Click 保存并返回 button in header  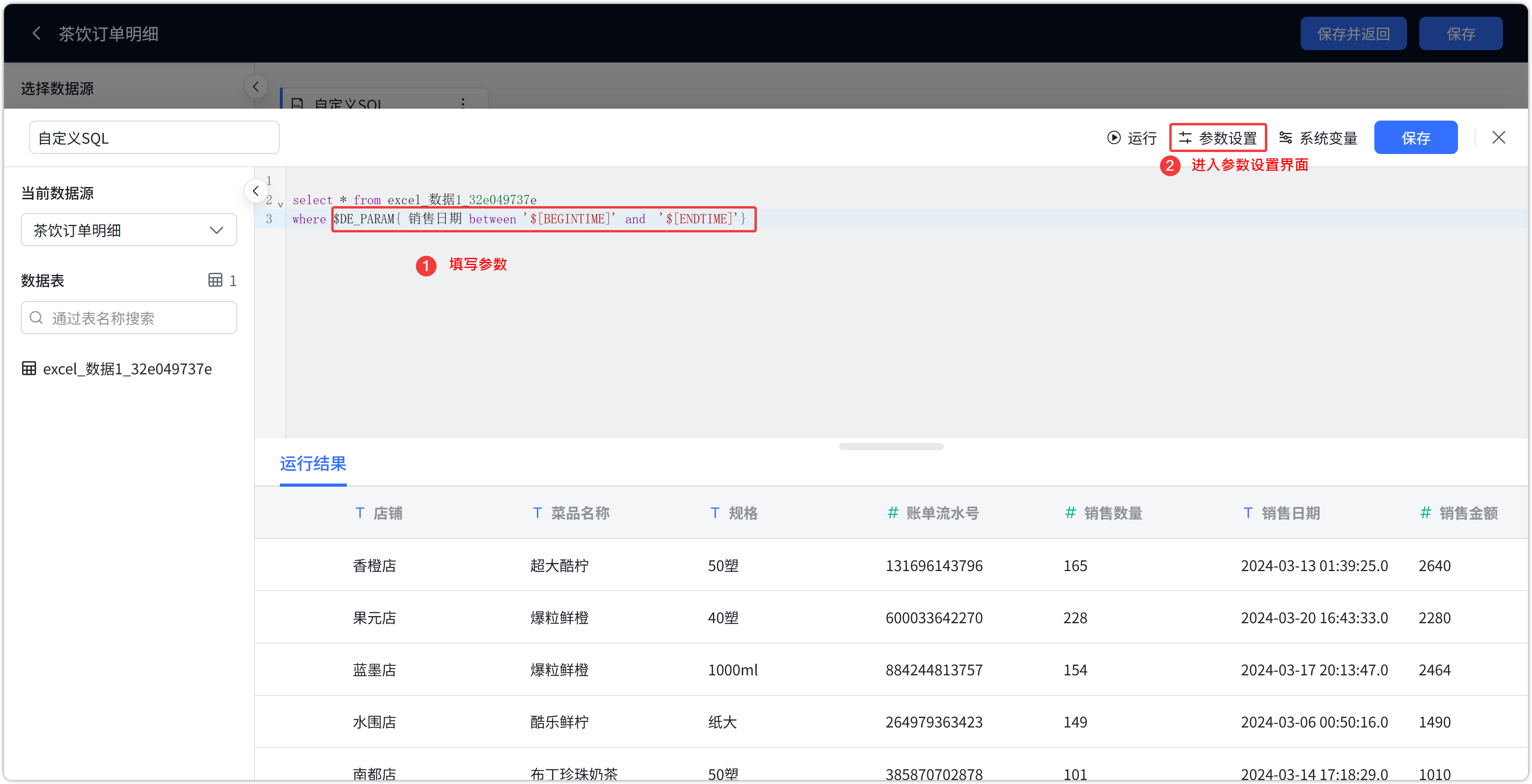tap(1353, 34)
